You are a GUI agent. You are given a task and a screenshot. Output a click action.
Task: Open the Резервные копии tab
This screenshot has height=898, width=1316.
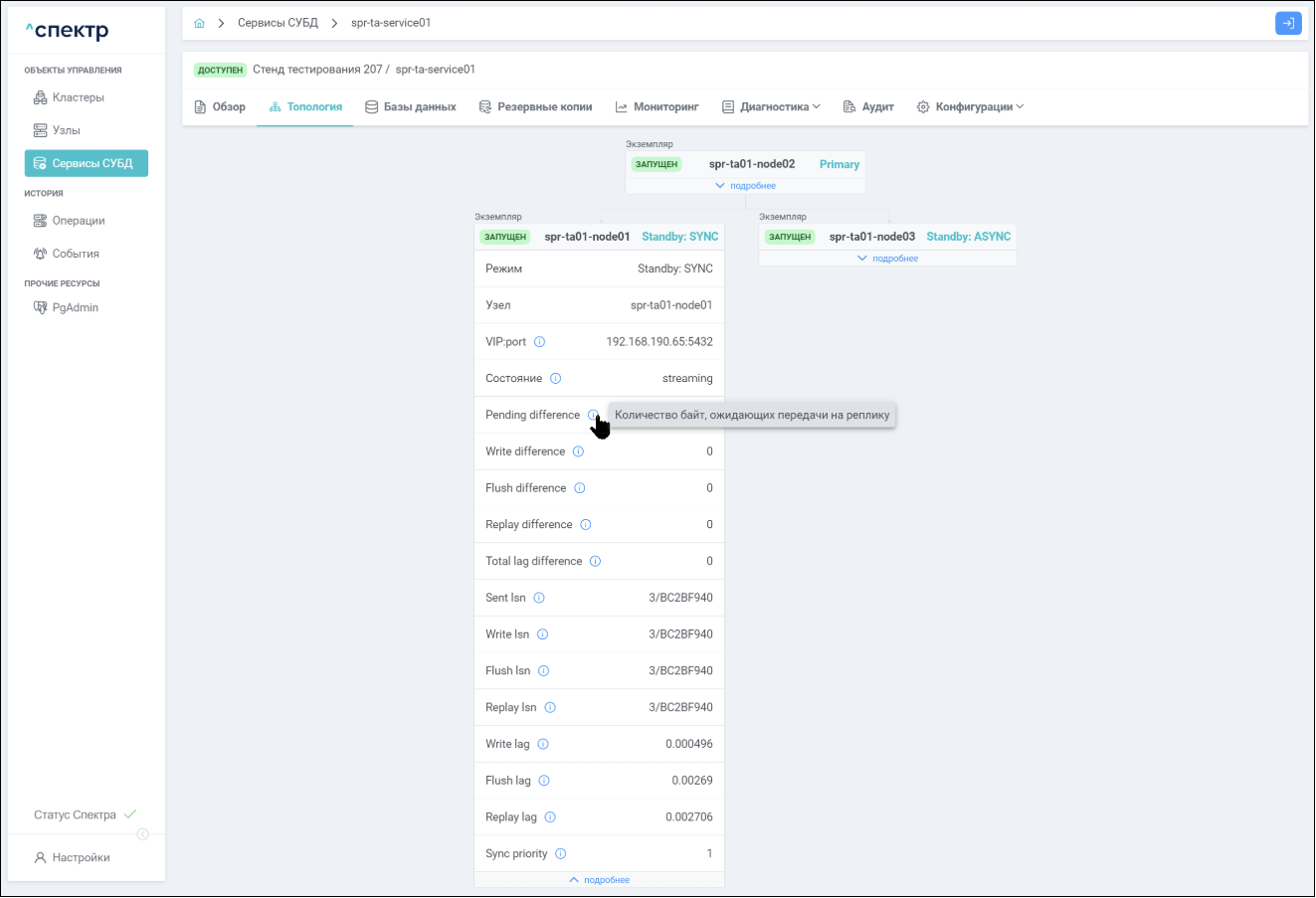tap(535, 107)
